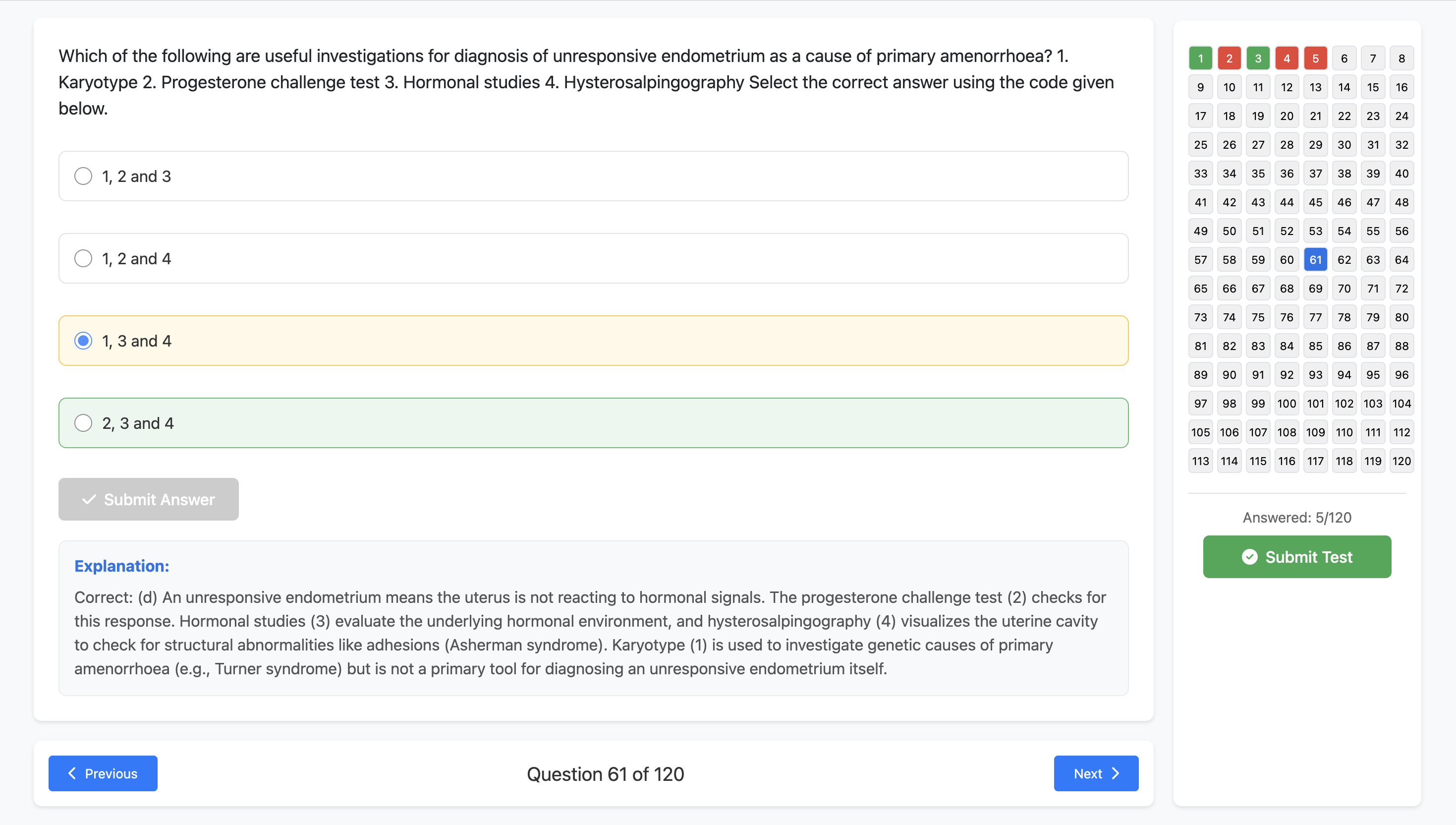Click the check-circle icon on Submit Test
This screenshot has height=825, width=1456.
1250,557
